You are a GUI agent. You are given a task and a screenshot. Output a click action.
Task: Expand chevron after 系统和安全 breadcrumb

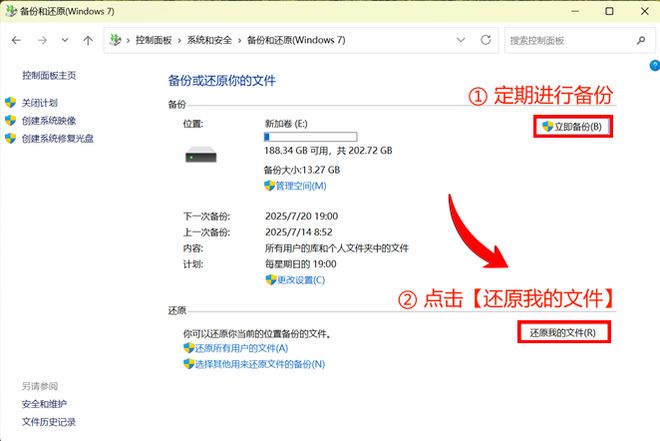tap(239, 41)
